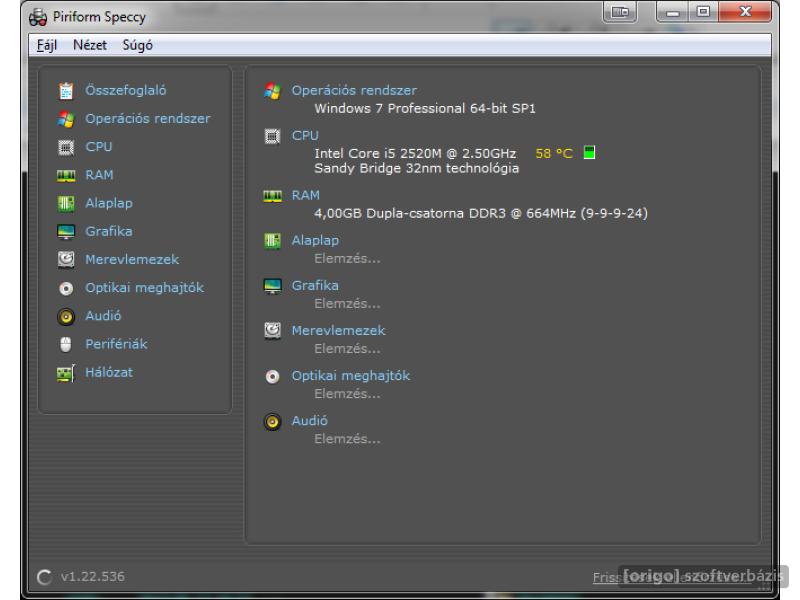This screenshot has height=600, width=800.
Task: Close the Piriform Speccy window
Action: (x=745, y=12)
